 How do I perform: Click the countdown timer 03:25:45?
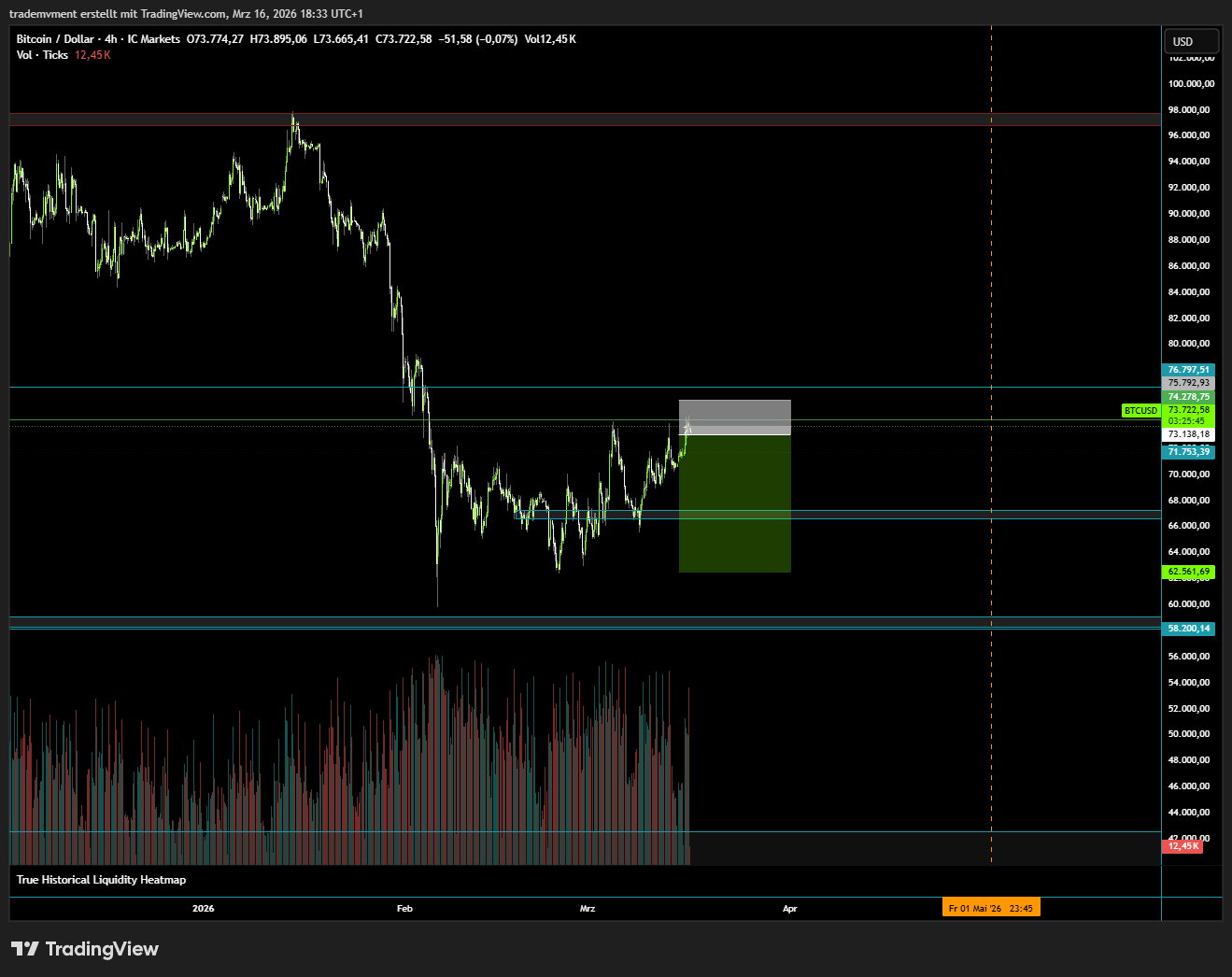[1187, 420]
